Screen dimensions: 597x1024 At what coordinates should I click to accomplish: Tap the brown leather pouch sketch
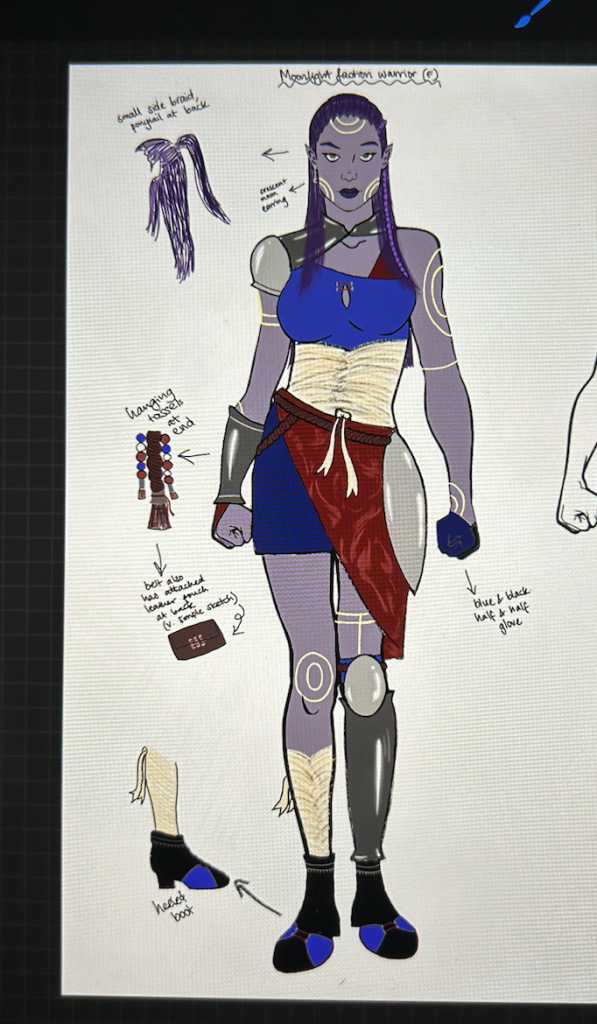click(197, 639)
